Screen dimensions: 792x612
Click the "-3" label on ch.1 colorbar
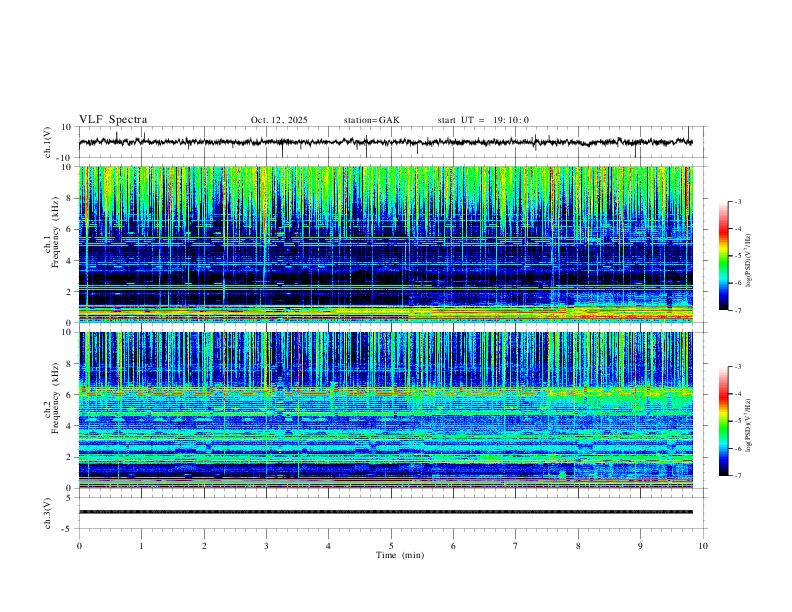[x=737, y=201]
